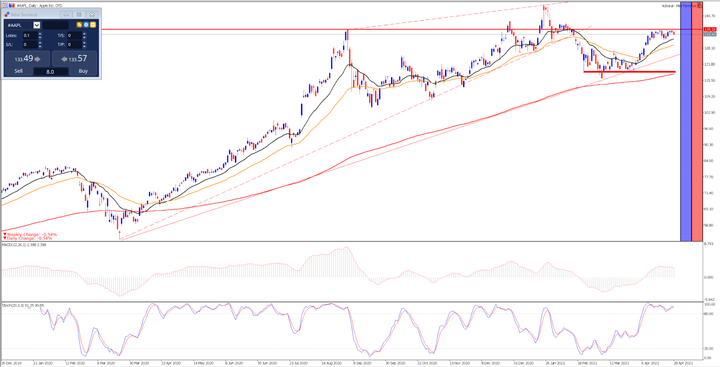Click the blue vertical bar on chart right
Image resolution: width=720 pixels, height=367 pixels.
[686, 122]
